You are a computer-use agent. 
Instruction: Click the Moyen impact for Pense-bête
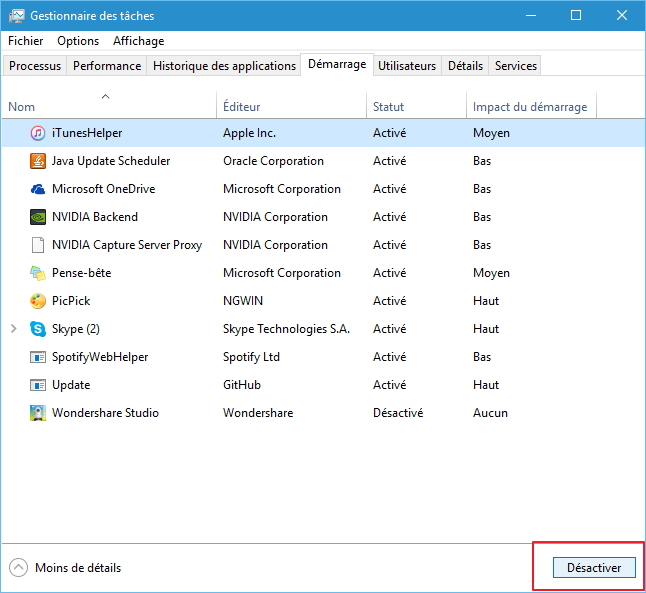(x=491, y=273)
